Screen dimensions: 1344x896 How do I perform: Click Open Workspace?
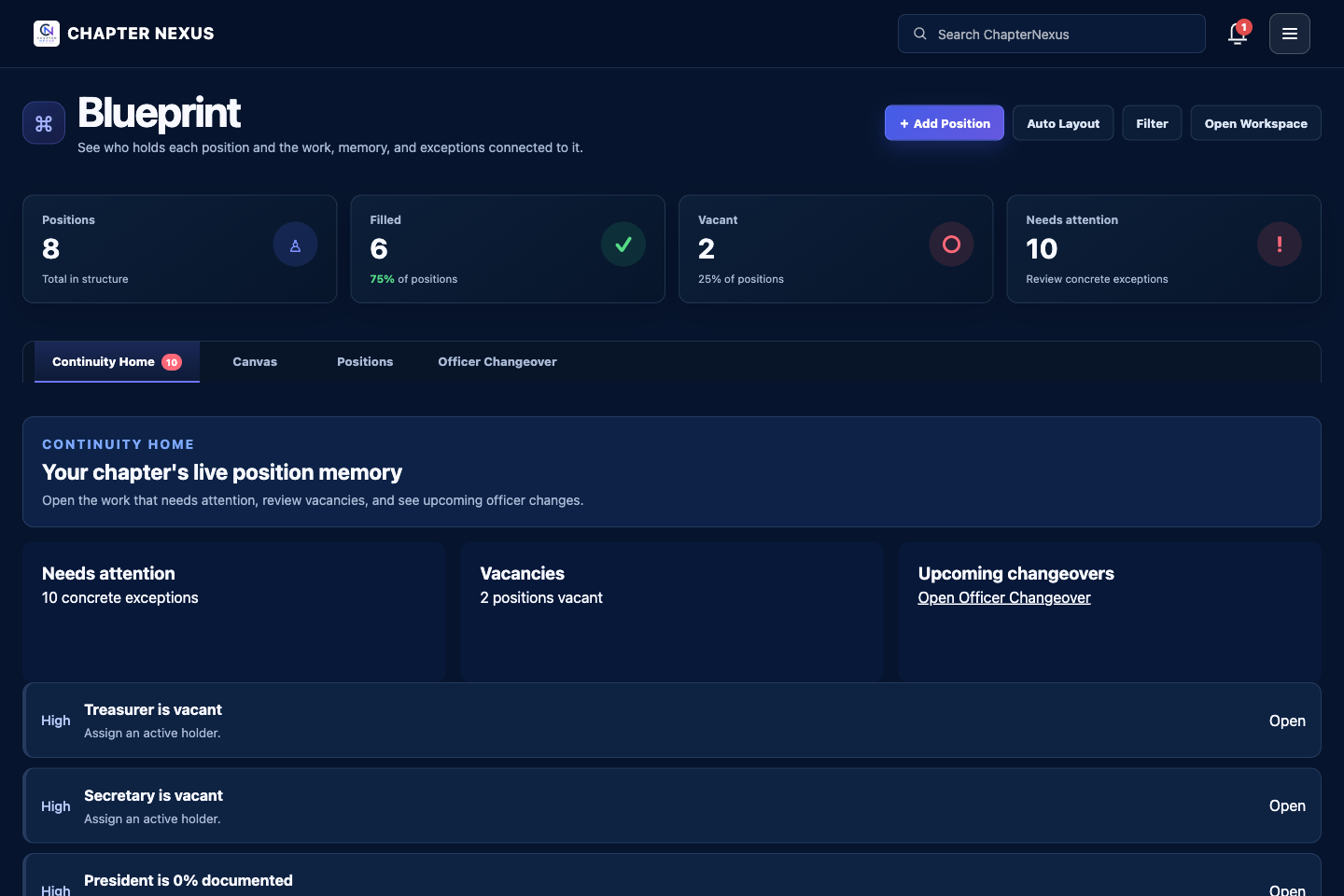pyautogui.click(x=1255, y=123)
